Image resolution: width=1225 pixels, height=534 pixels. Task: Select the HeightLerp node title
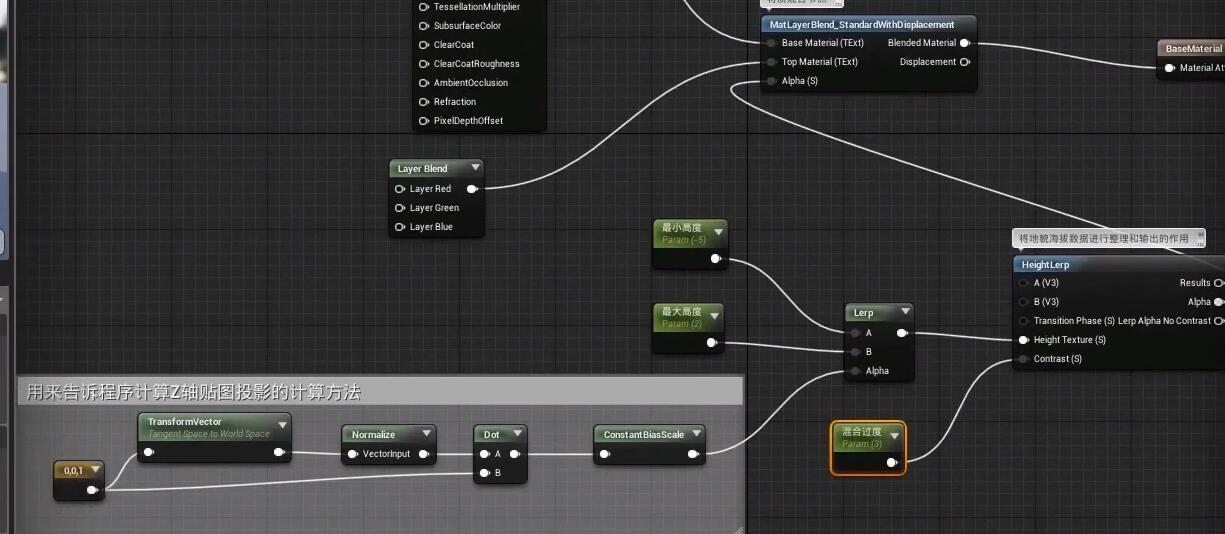coord(1045,265)
